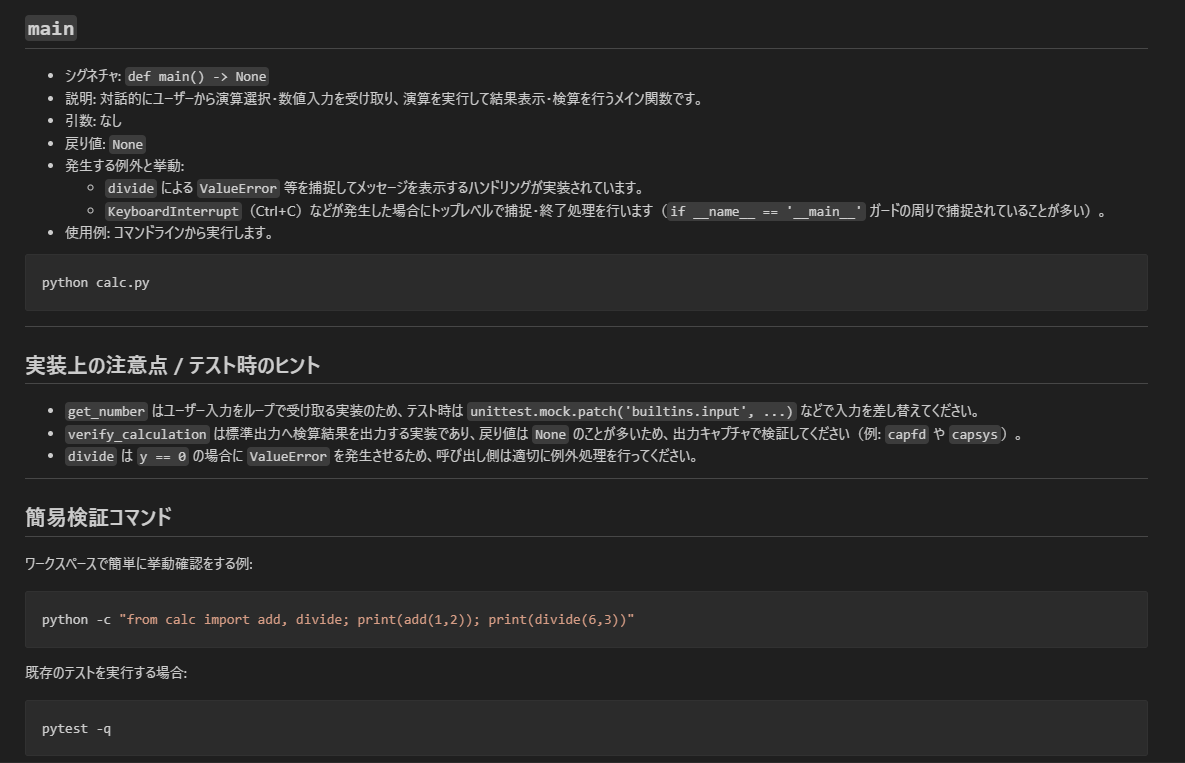The width and height of the screenshot is (1185, 763).
Task: Click the unittest.mock.patch('builtins.input', ...) code
Action: 631,412
